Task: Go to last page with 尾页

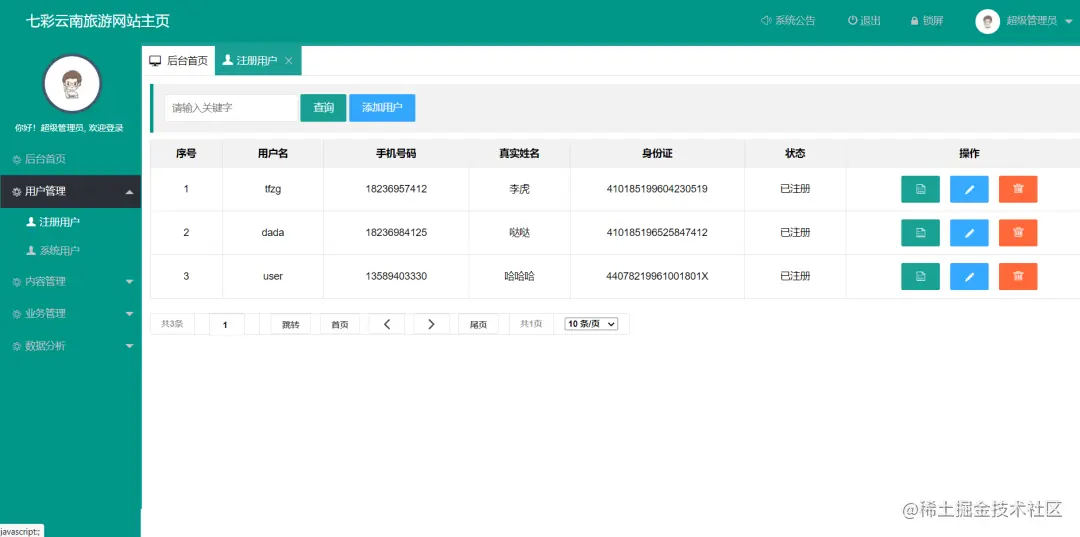Action: [x=479, y=324]
